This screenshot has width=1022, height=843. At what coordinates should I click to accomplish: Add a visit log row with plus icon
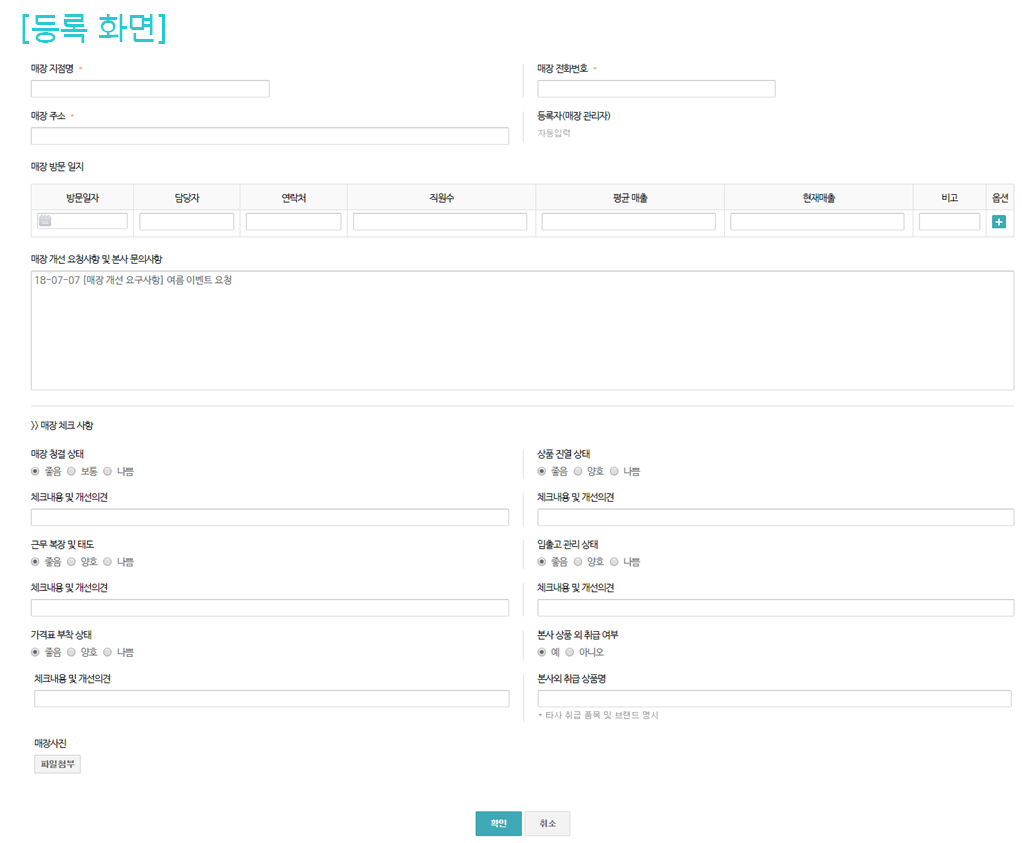pos(998,221)
